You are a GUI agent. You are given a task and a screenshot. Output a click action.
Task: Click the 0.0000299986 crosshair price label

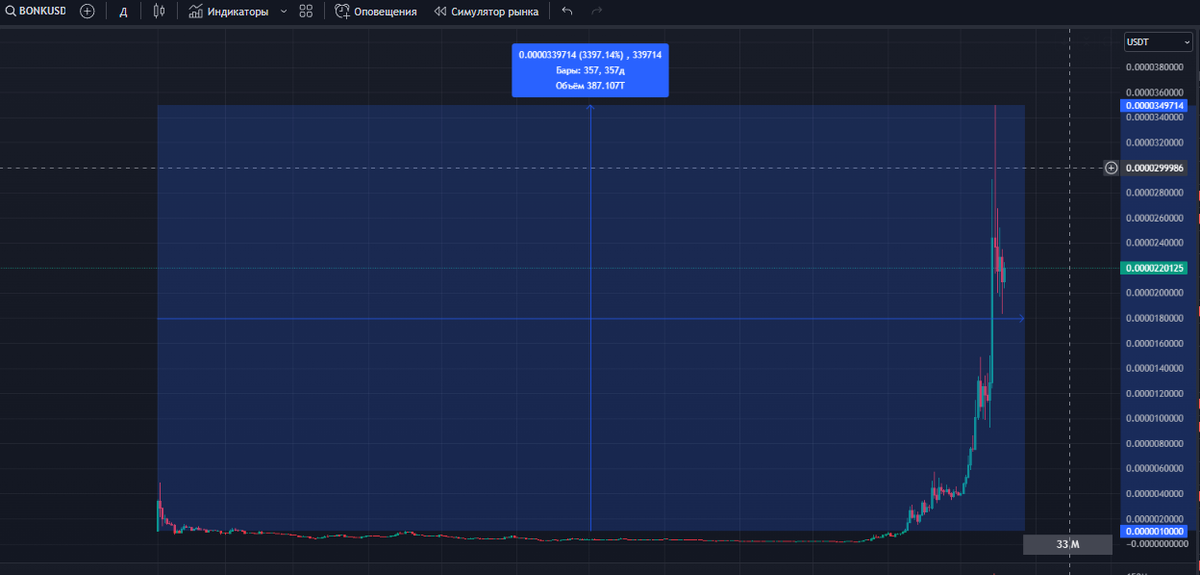coord(1154,168)
